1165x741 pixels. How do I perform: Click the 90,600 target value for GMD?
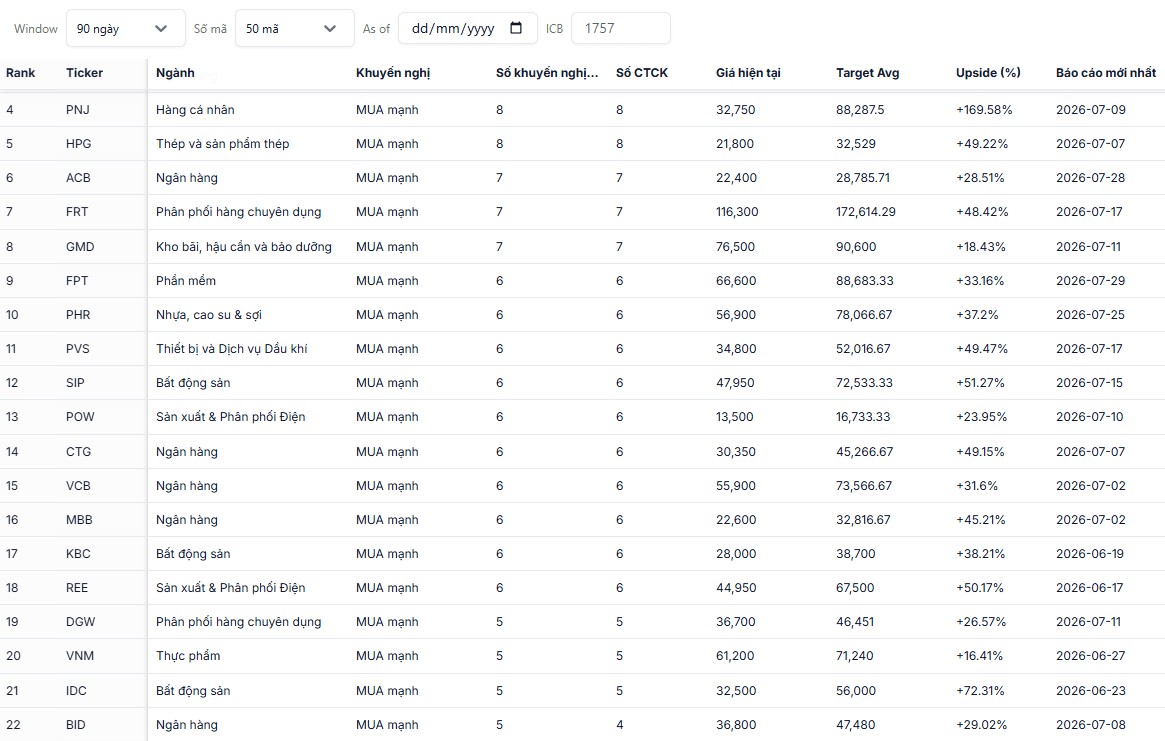coord(856,247)
